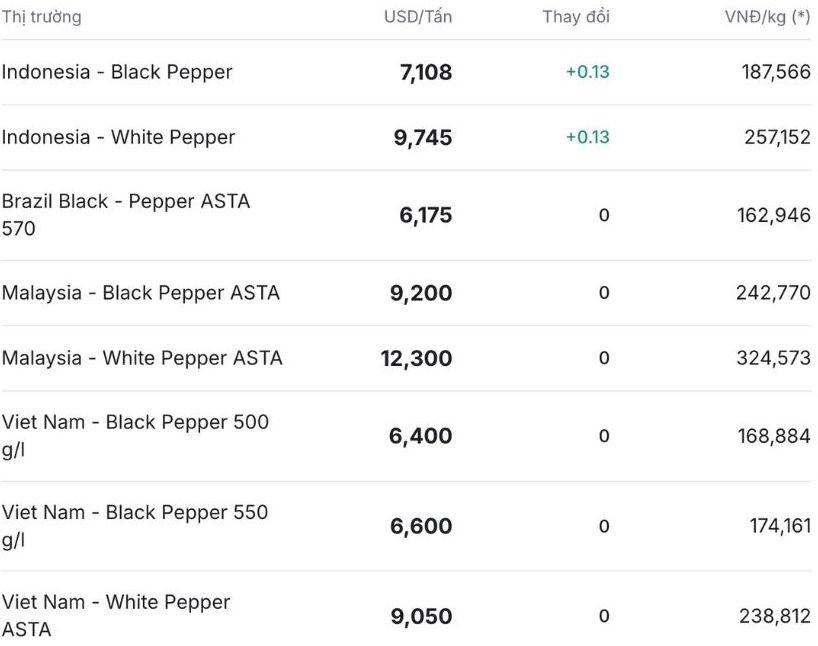
Task: Click the 238,812 VNĐ/kg value
Action: 775,616
